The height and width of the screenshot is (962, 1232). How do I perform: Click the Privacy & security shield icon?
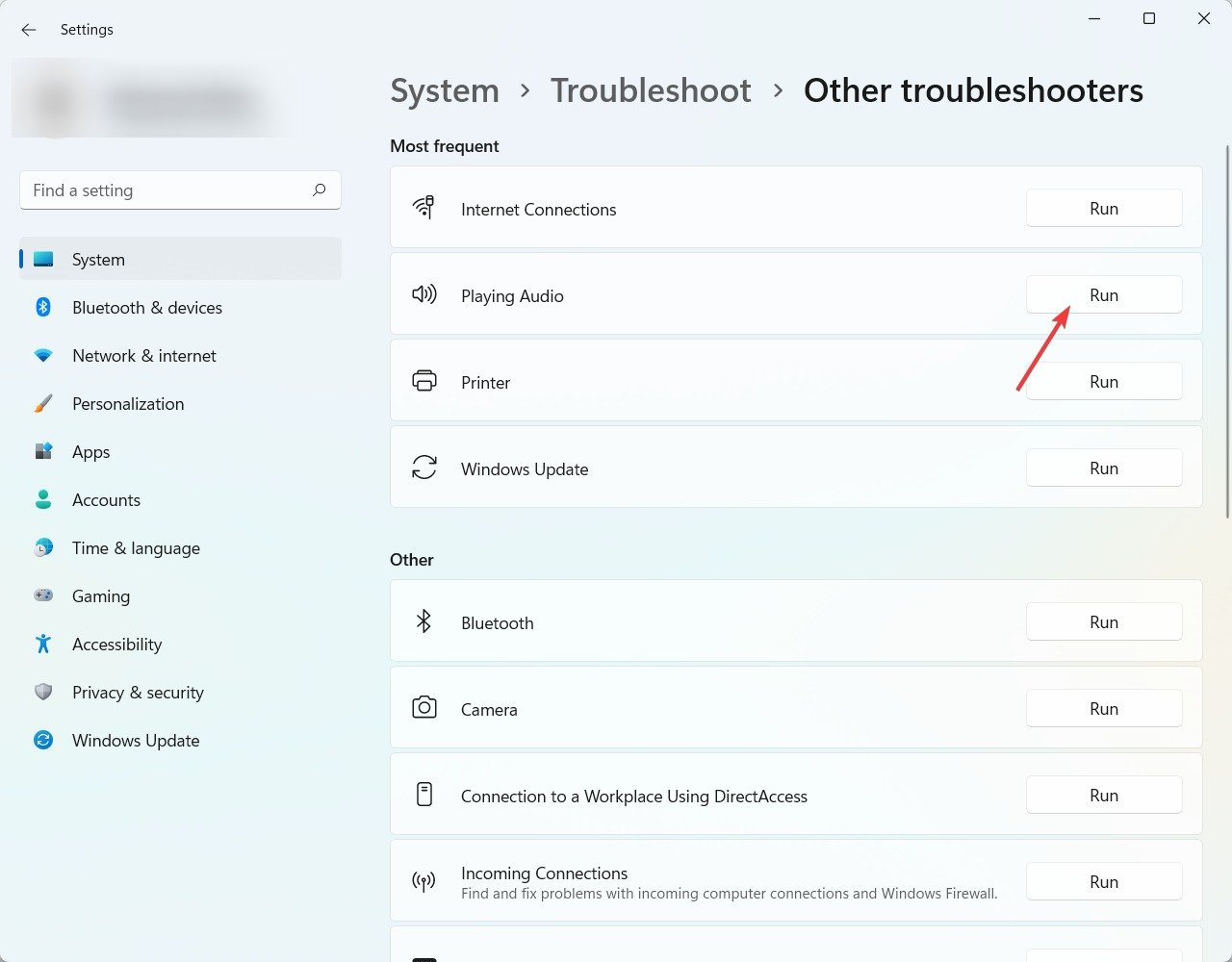[43, 692]
